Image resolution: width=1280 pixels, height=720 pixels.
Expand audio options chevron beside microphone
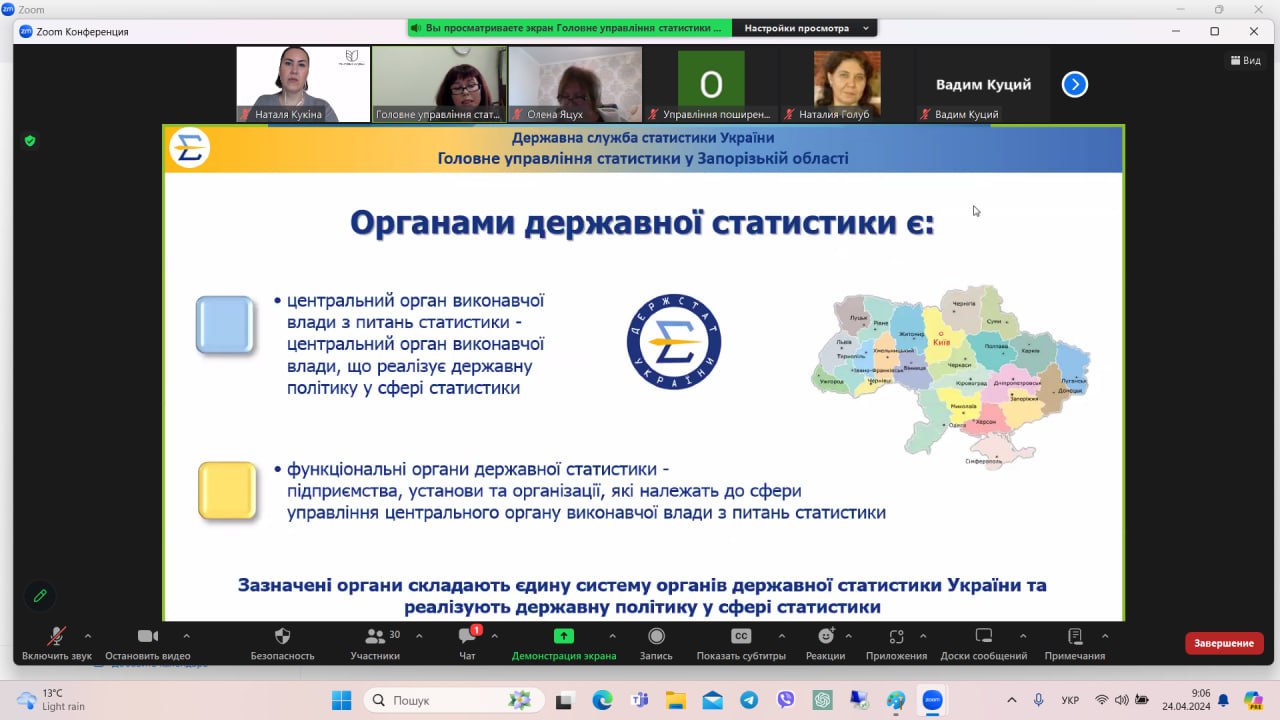(88, 636)
